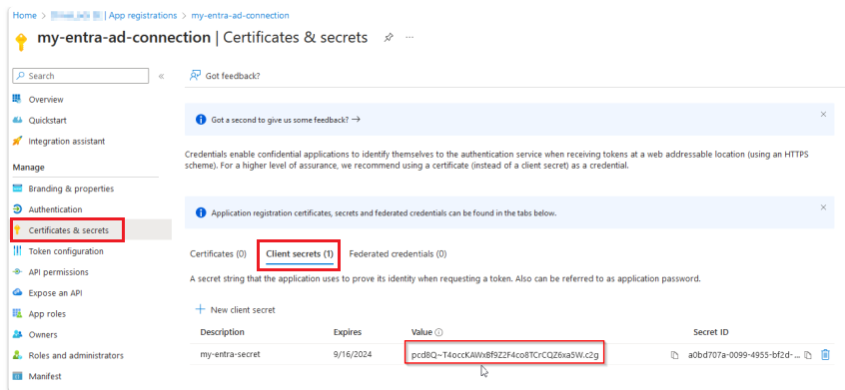Click the Got feedback? icon button

click(x=195, y=76)
